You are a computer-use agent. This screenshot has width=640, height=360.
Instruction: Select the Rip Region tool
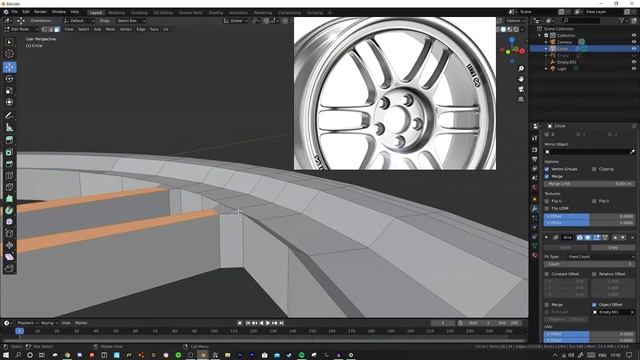[x=9, y=268]
